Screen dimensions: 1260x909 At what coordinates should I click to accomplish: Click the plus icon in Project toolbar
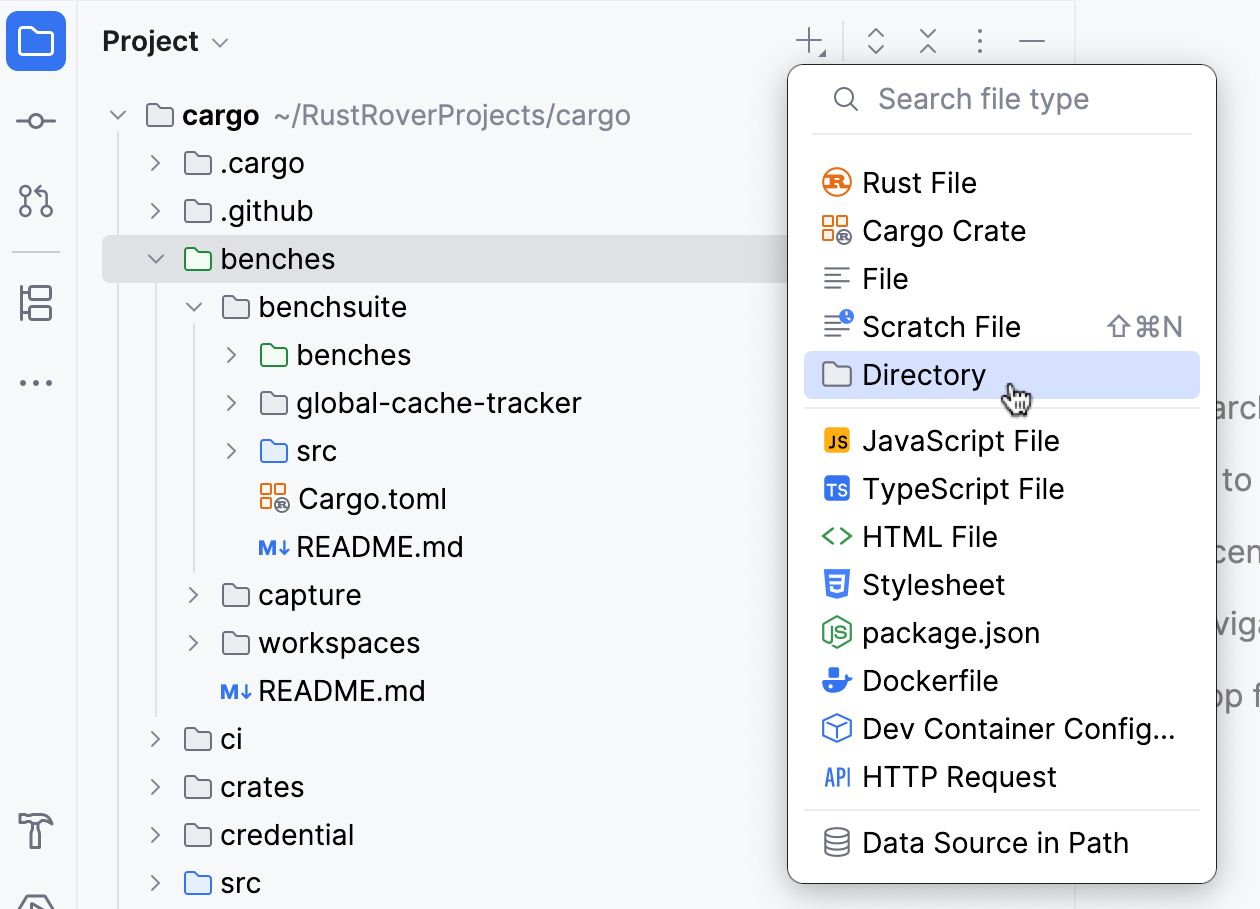(x=808, y=40)
